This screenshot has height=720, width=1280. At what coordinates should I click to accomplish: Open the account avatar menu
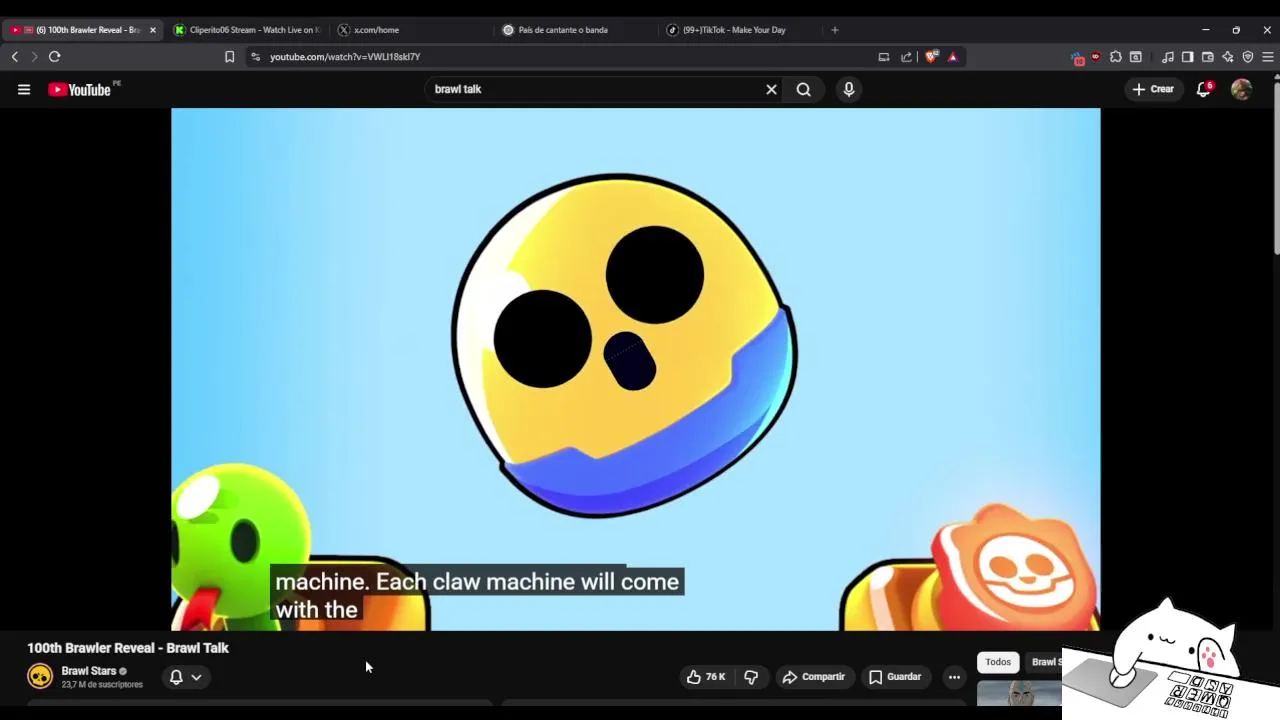tap(1241, 89)
